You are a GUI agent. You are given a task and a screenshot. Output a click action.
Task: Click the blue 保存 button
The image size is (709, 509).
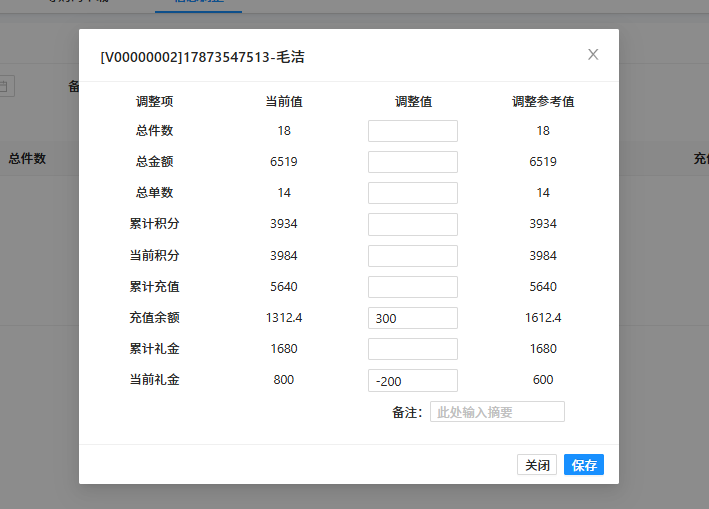(584, 465)
